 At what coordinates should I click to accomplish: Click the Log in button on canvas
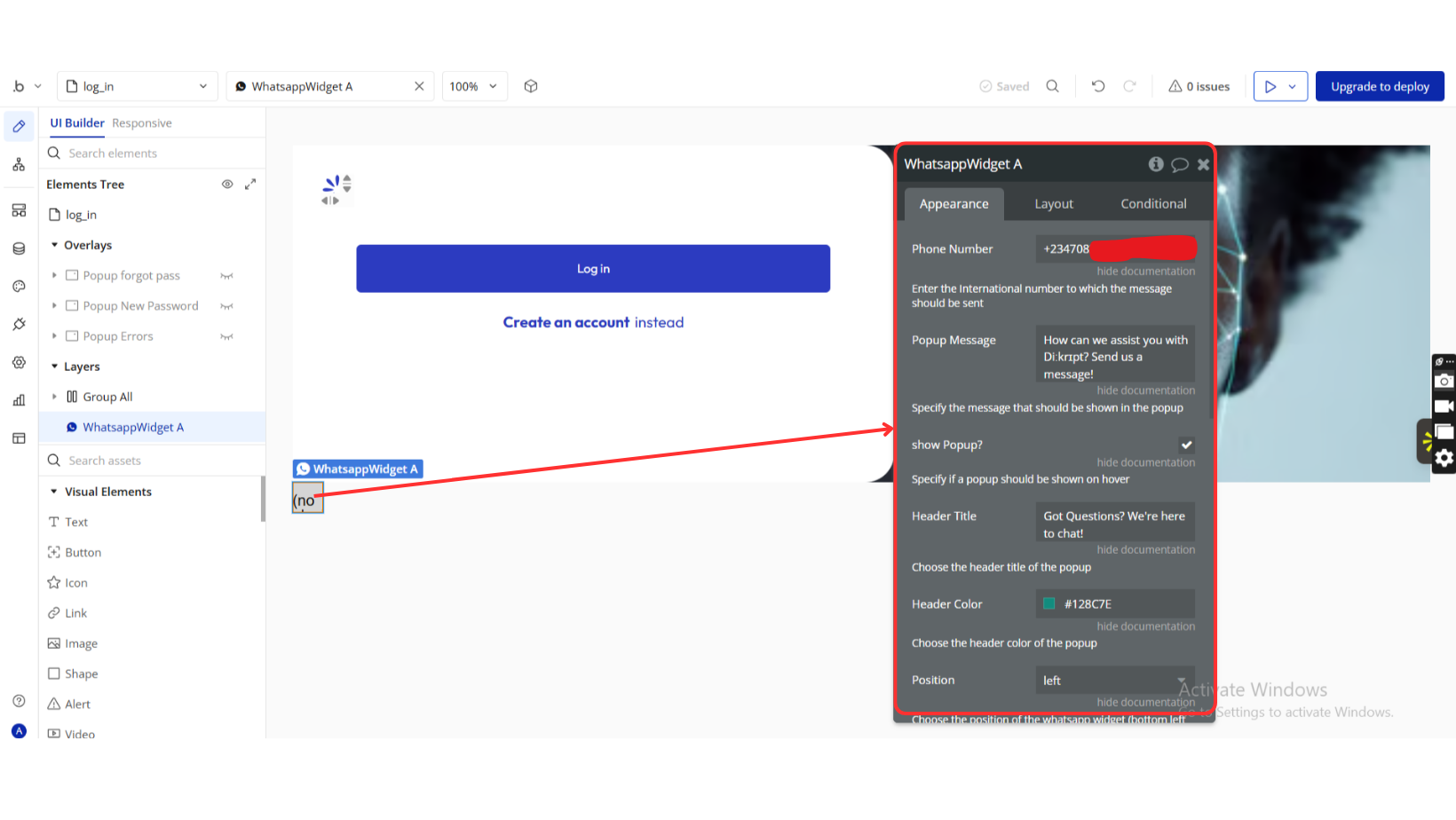[593, 269]
